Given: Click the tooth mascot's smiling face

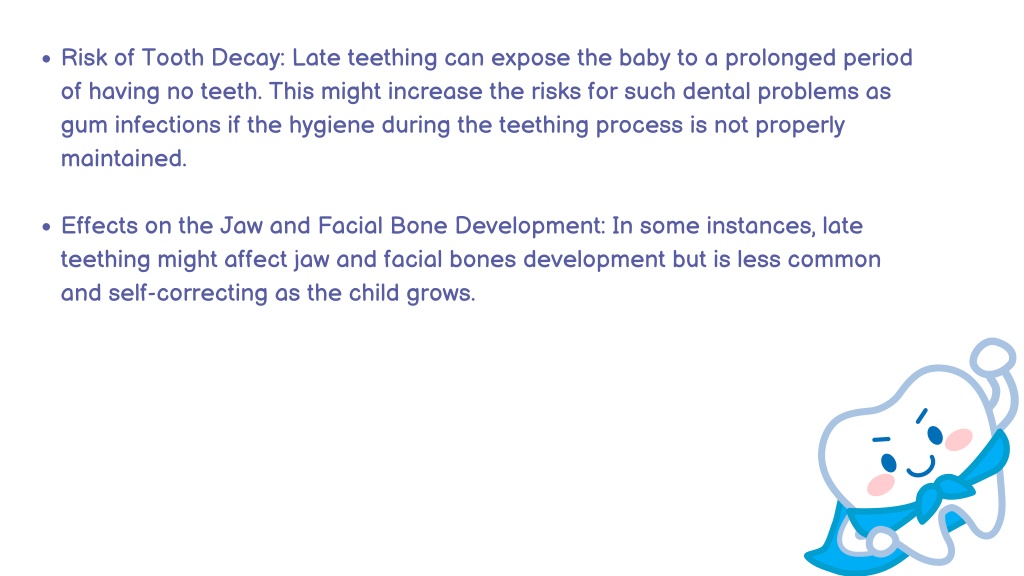Looking at the screenshot, I should click(x=918, y=453).
